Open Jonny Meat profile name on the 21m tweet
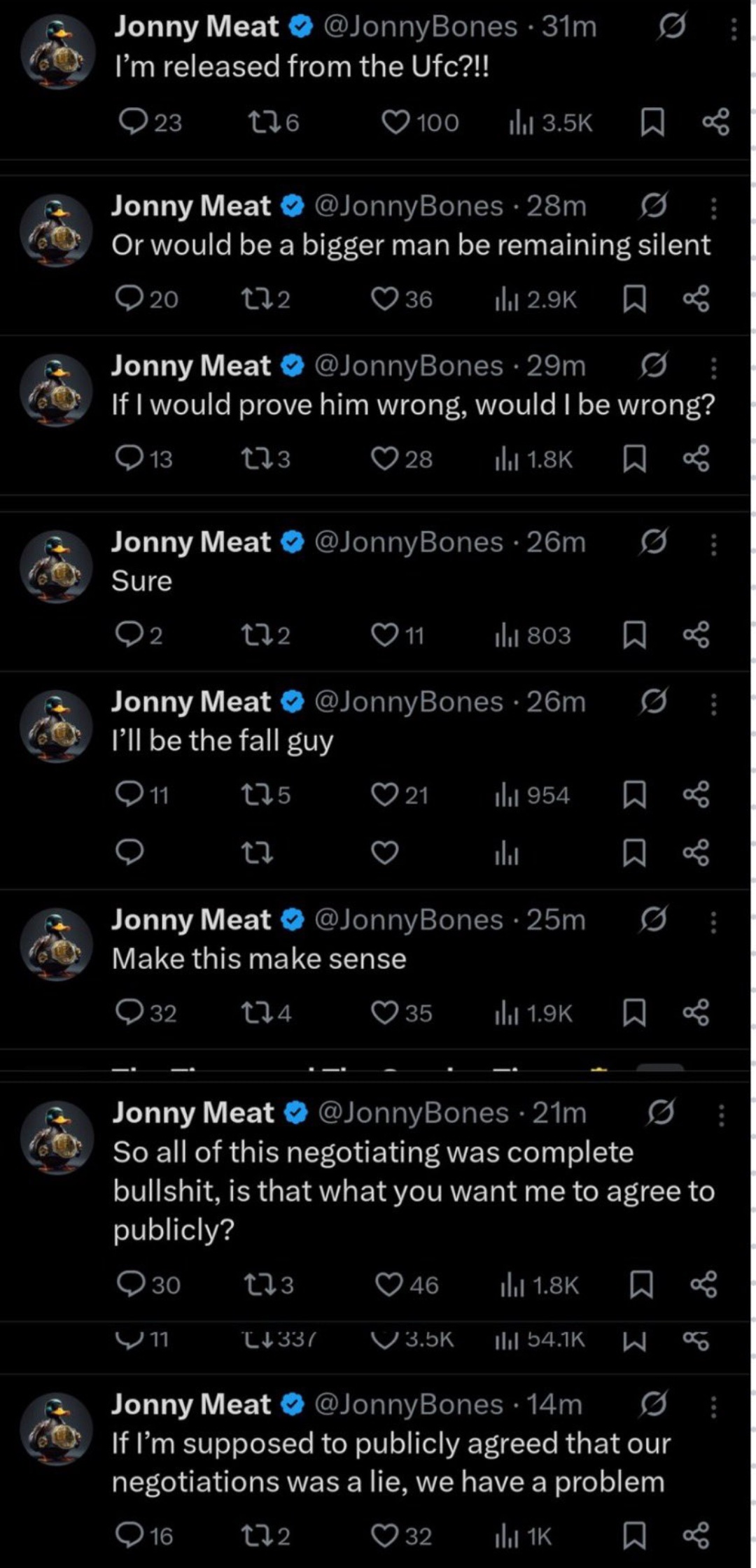756x1568 pixels. coord(193,1113)
